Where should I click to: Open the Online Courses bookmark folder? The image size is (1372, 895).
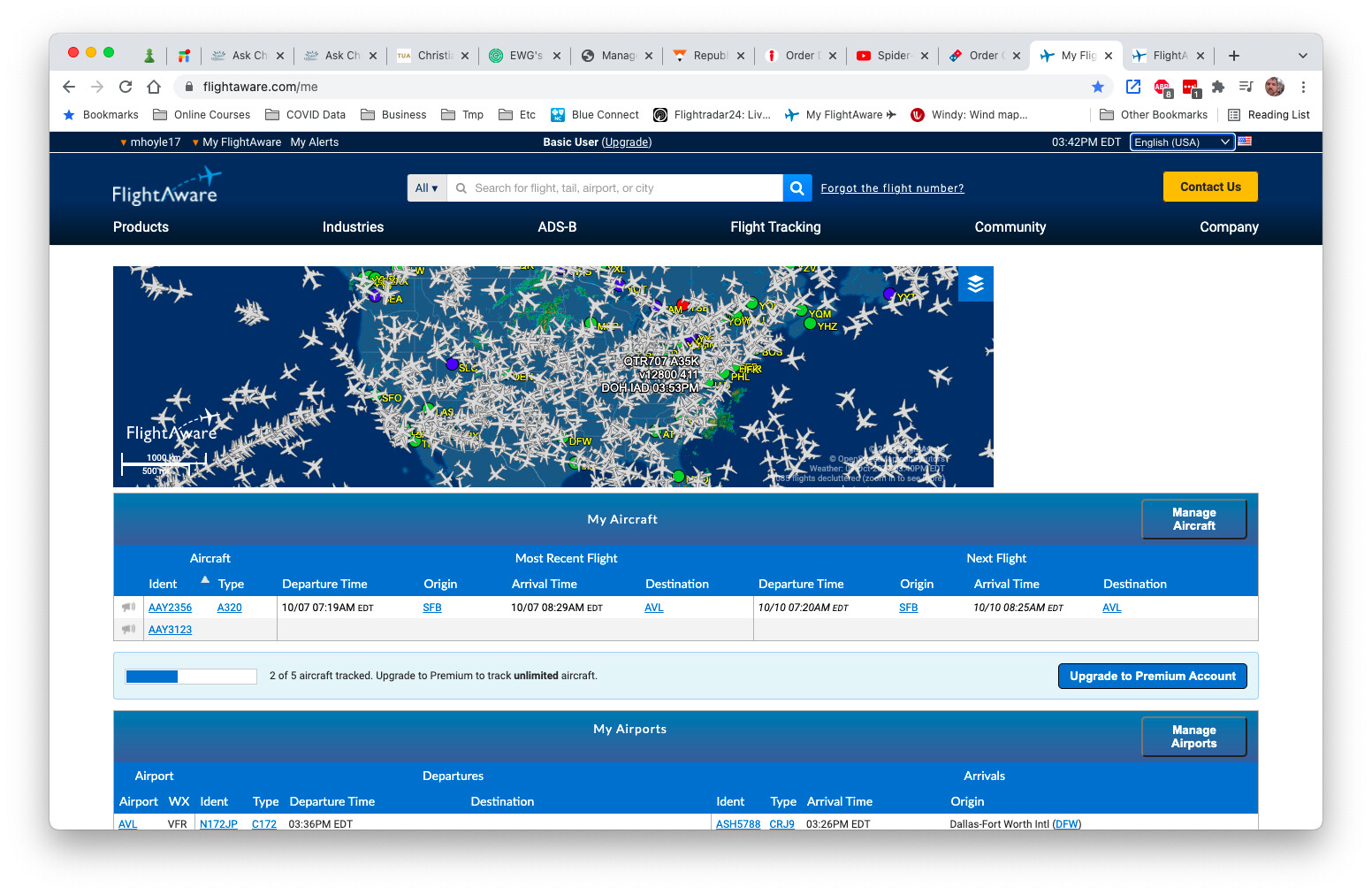(x=202, y=115)
